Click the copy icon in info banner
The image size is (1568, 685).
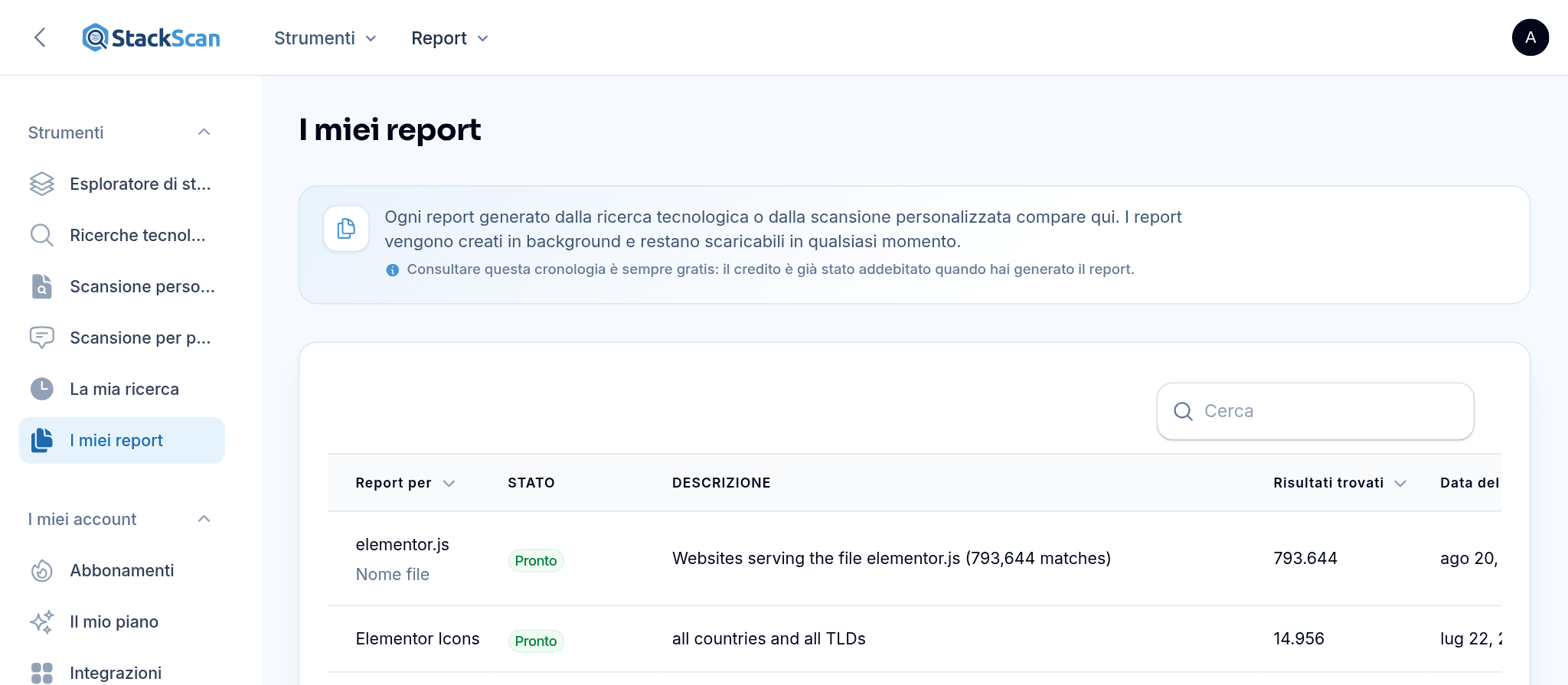point(346,228)
